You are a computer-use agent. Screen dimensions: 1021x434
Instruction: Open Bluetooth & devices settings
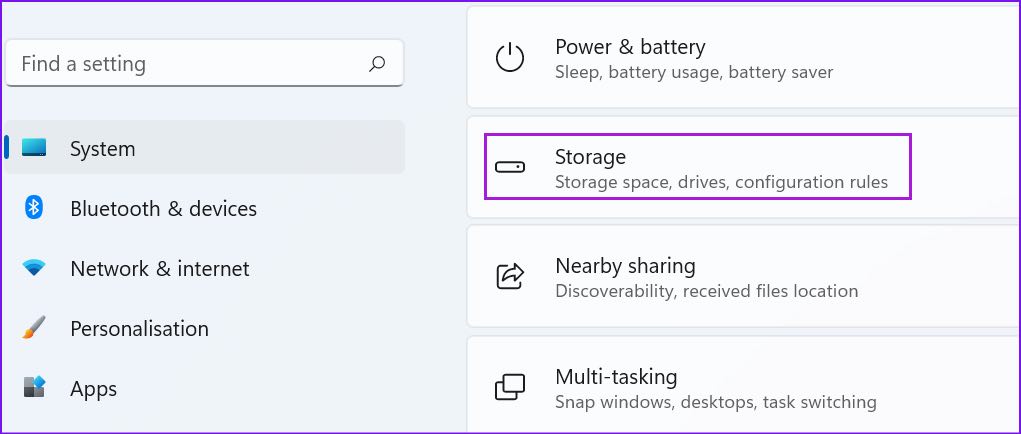coord(204,208)
